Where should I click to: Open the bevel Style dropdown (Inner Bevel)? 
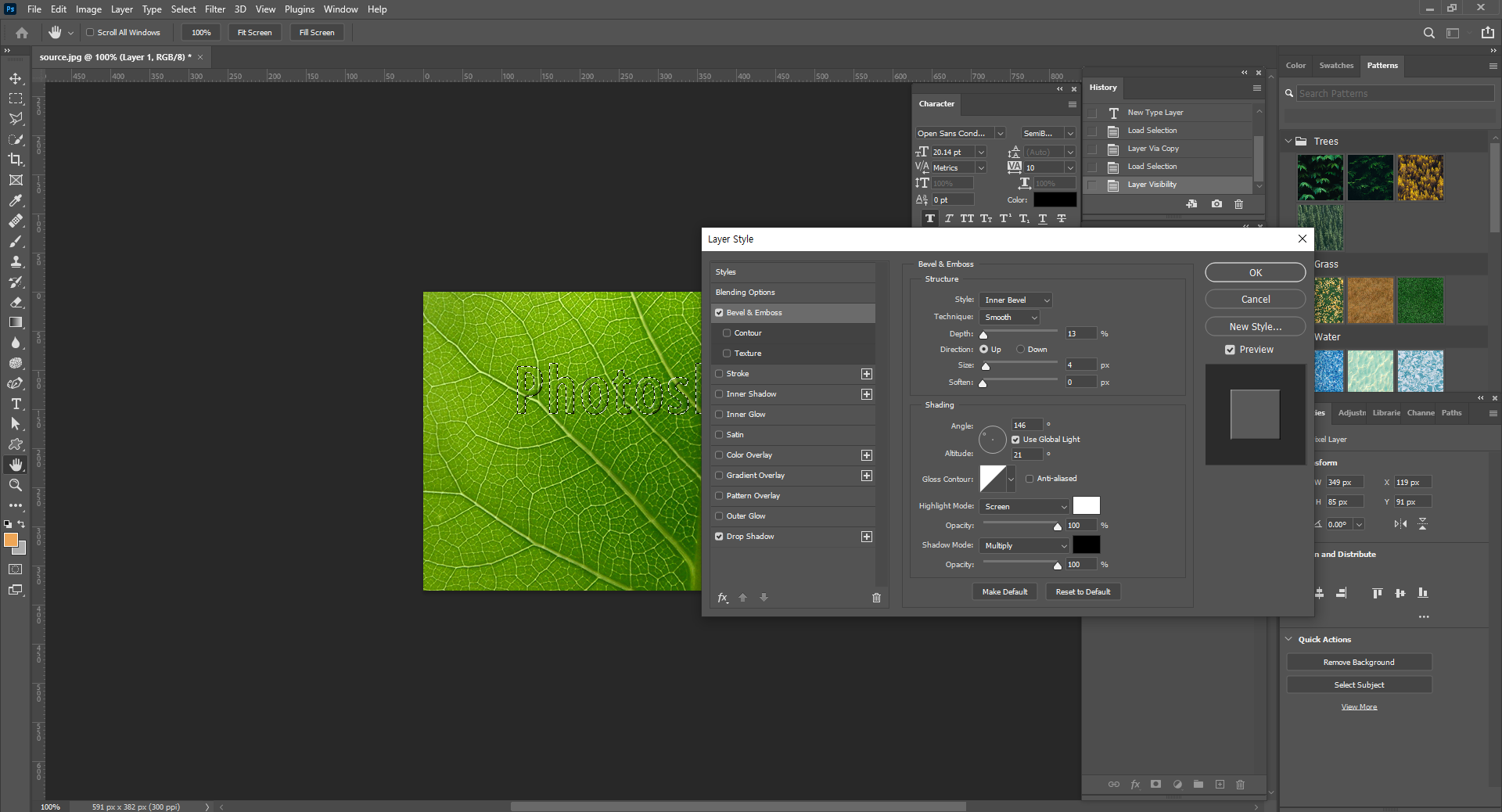coord(1015,300)
